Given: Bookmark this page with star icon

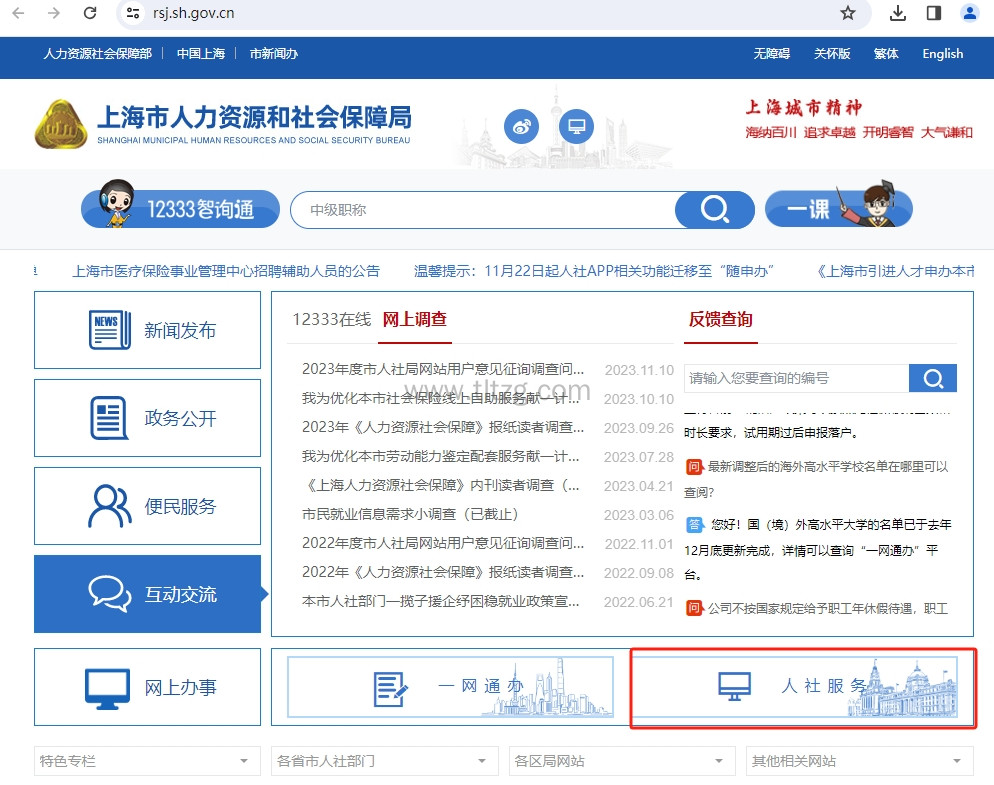Looking at the screenshot, I should 848,13.
